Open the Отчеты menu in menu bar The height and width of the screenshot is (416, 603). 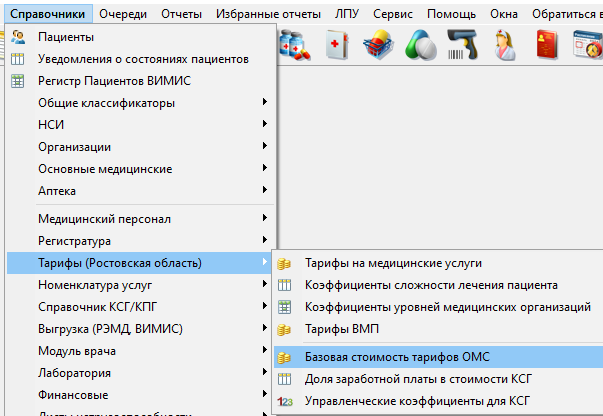(x=180, y=14)
